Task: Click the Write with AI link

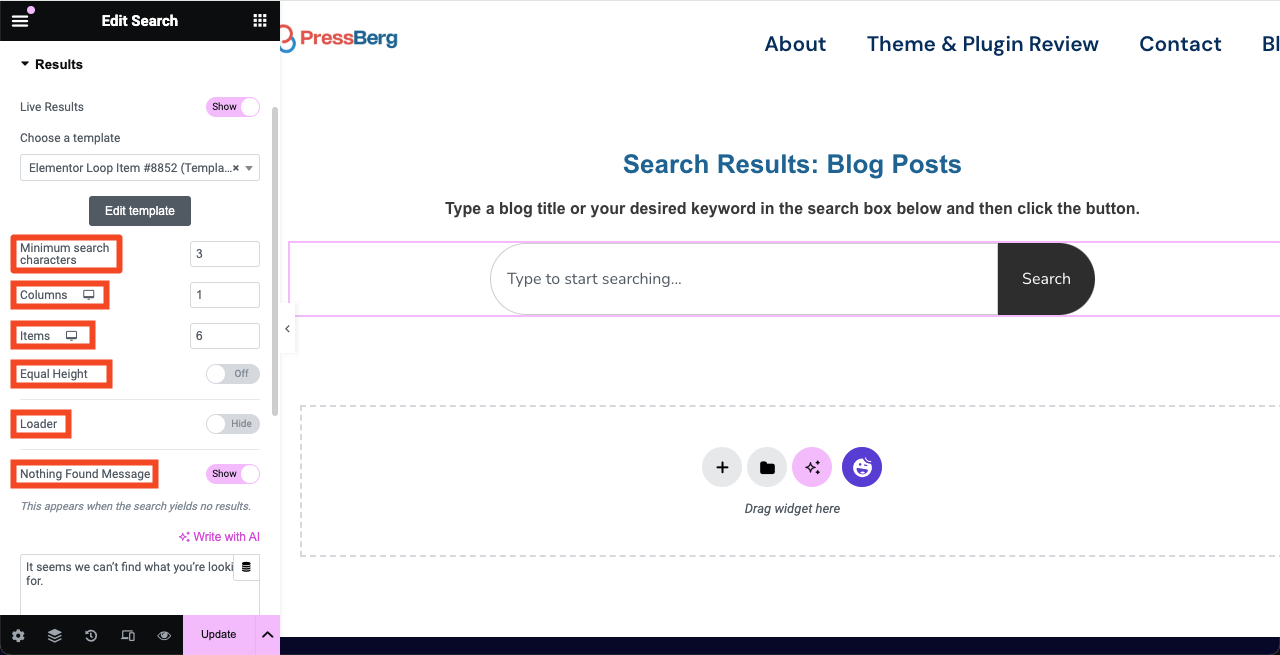Action: pyautogui.click(x=219, y=536)
